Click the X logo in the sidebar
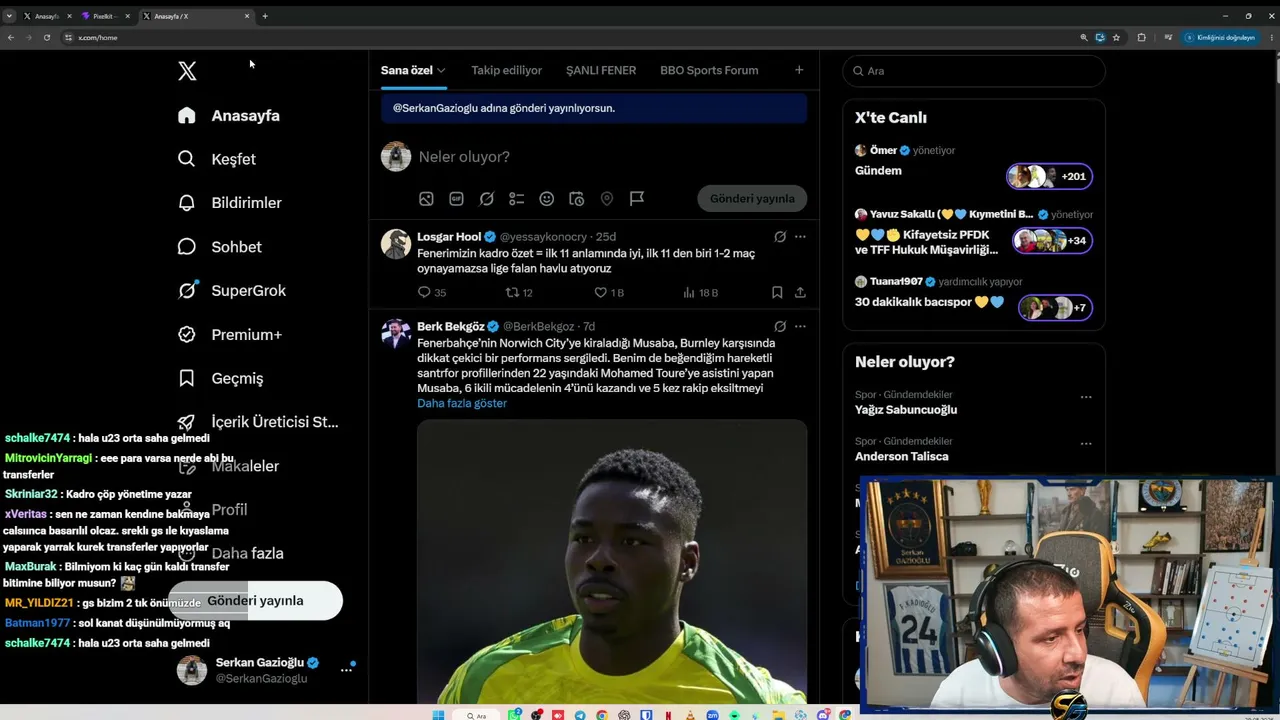This screenshot has height=720, width=1280. (x=187, y=71)
